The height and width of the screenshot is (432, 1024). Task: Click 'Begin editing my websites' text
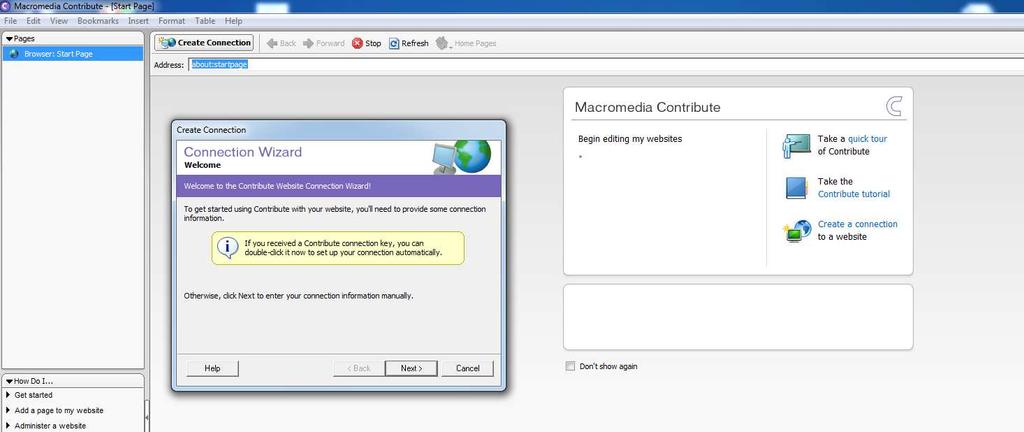(630, 139)
